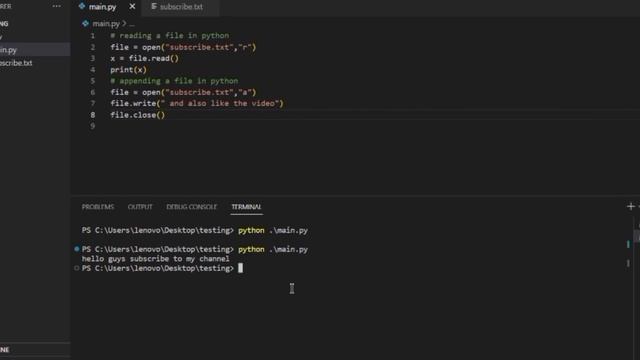Select main.py file in Explorer sidebar

click(x=35, y=50)
